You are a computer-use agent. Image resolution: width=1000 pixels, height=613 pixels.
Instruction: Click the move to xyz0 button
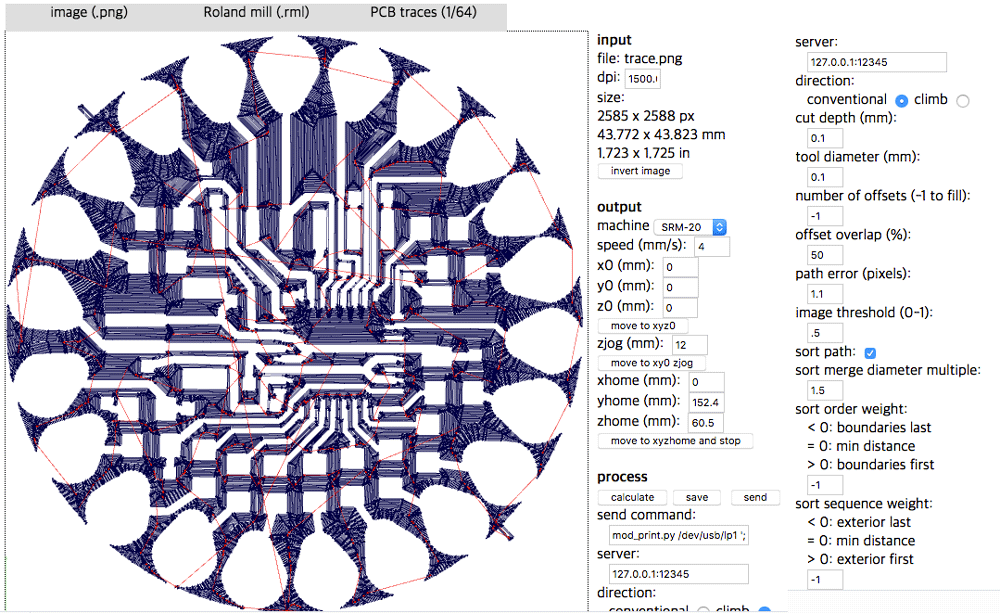point(643,326)
